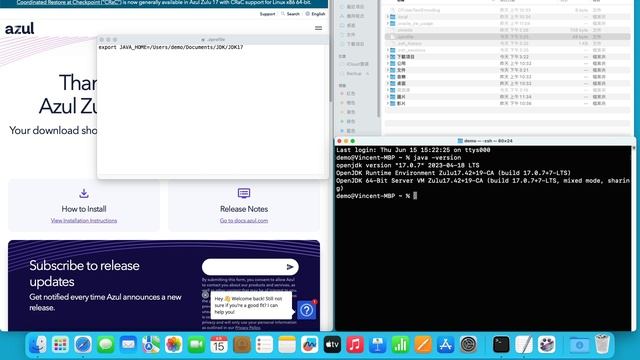640x360 pixels.
Task: Launch Music from the Dock
Action: (x=355, y=345)
